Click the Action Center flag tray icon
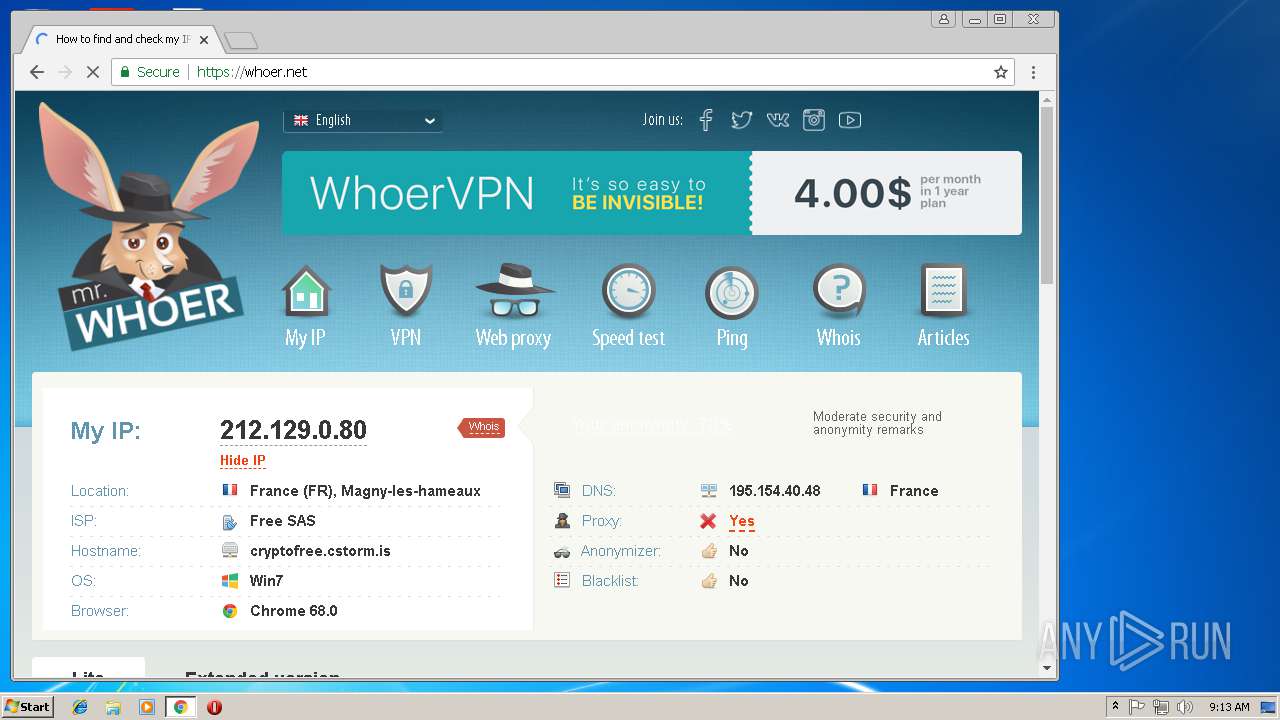This screenshot has height=720, width=1280. pos(1137,707)
